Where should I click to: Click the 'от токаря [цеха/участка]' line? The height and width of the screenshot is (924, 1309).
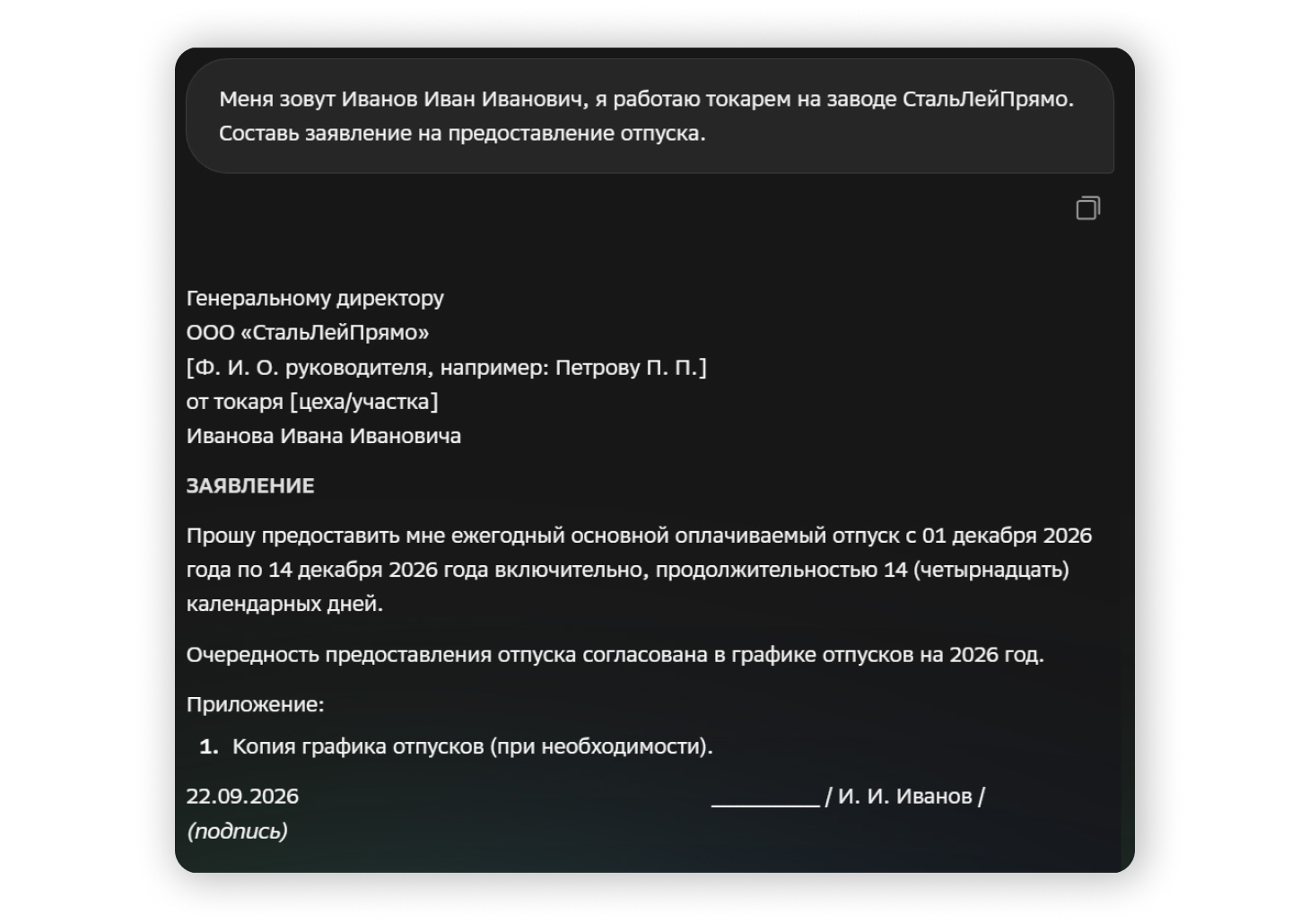(x=312, y=402)
